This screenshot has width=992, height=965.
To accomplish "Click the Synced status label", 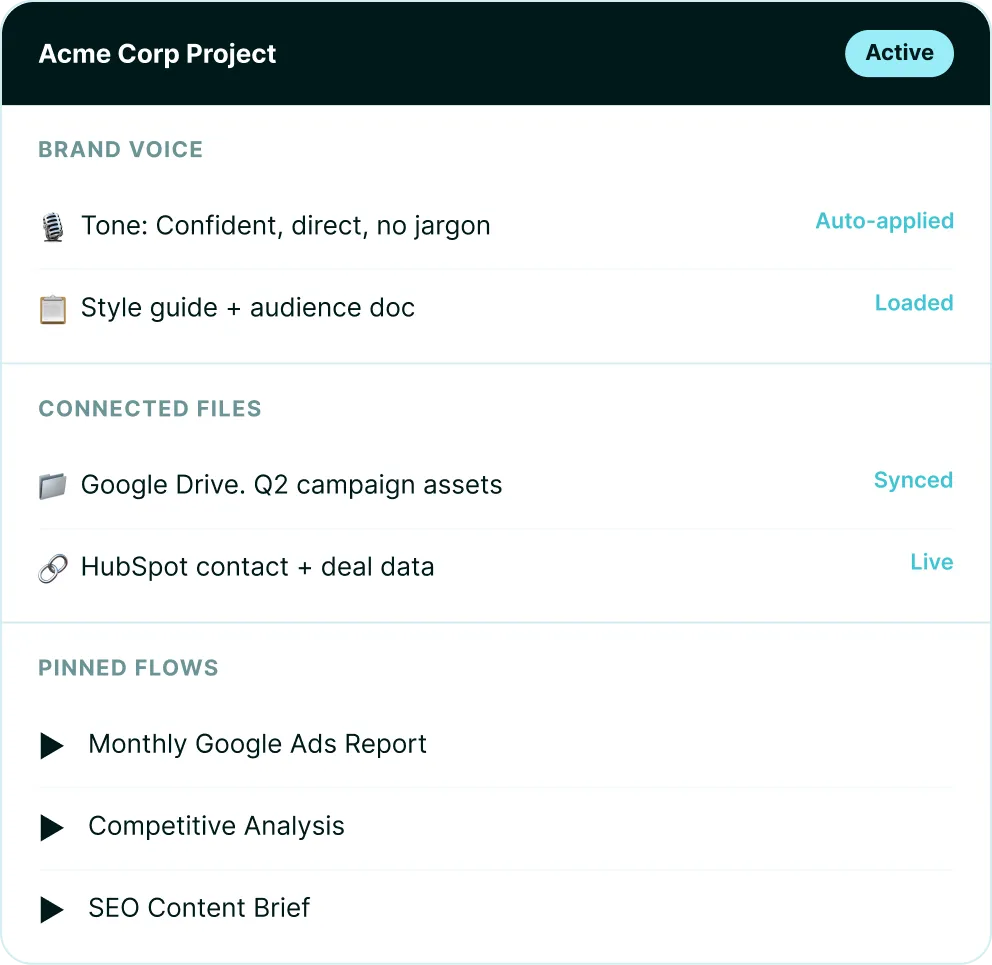I will 914,480.
